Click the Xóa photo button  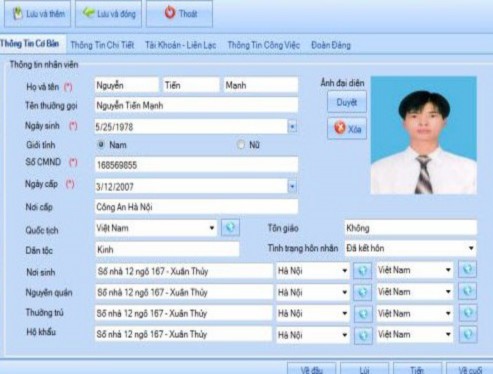pos(347,128)
